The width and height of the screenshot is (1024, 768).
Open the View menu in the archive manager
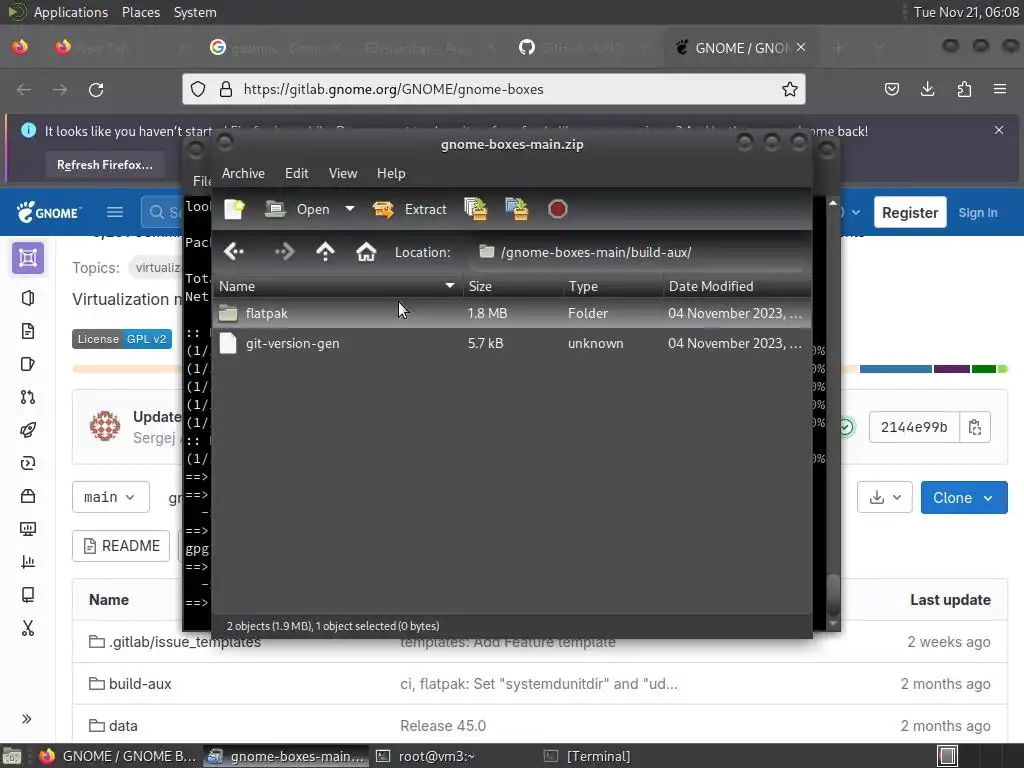coord(343,173)
